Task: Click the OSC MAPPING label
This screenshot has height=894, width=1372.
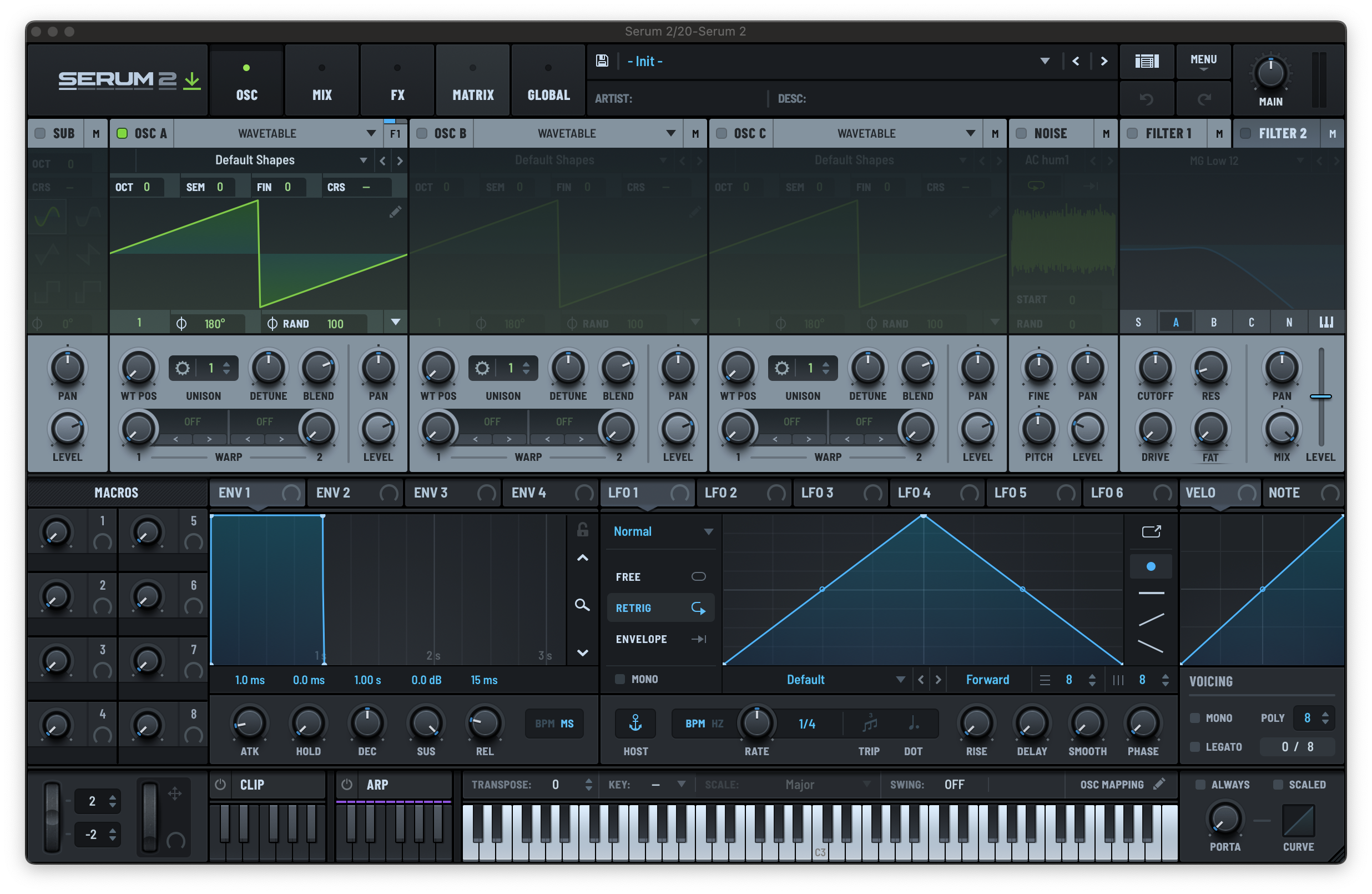Action: pos(1112,785)
